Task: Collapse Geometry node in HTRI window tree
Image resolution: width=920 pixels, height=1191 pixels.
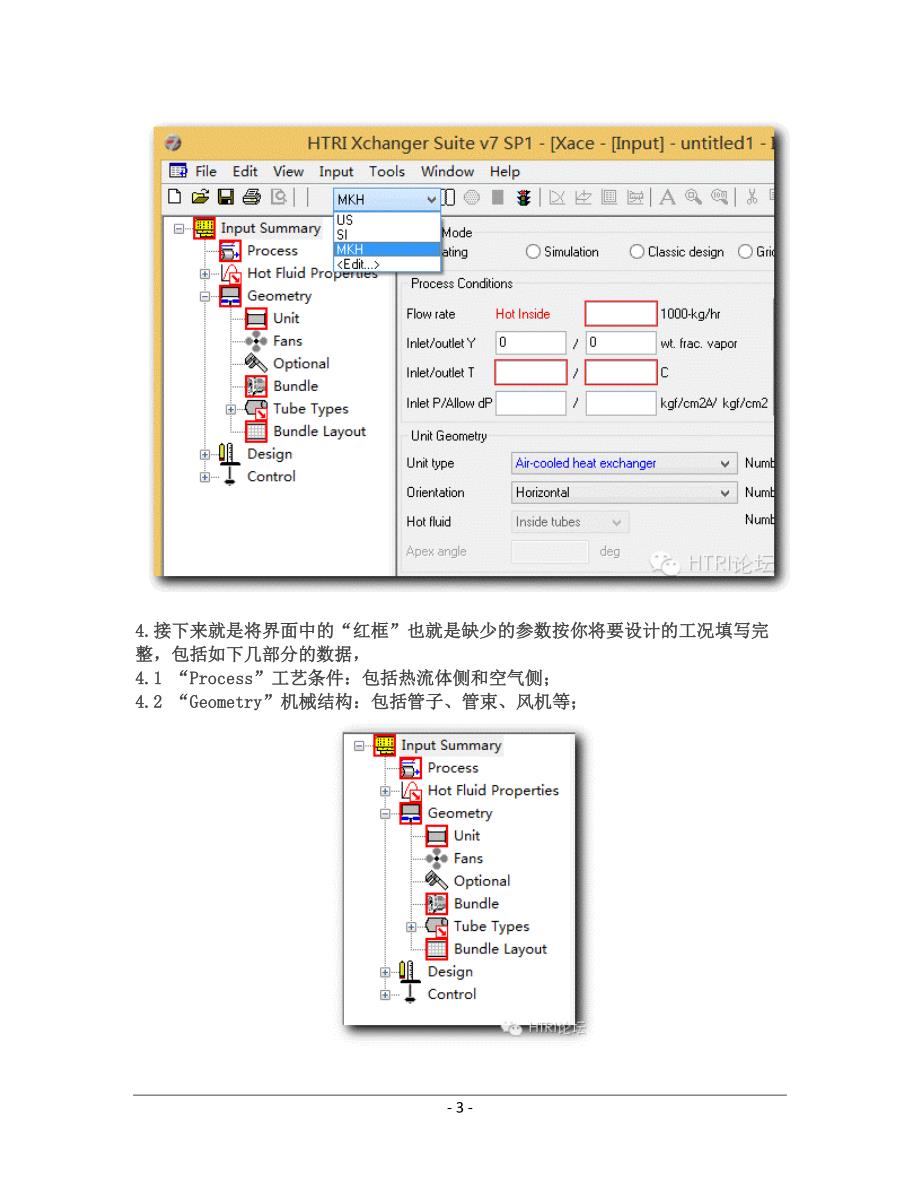Action: coord(204,297)
